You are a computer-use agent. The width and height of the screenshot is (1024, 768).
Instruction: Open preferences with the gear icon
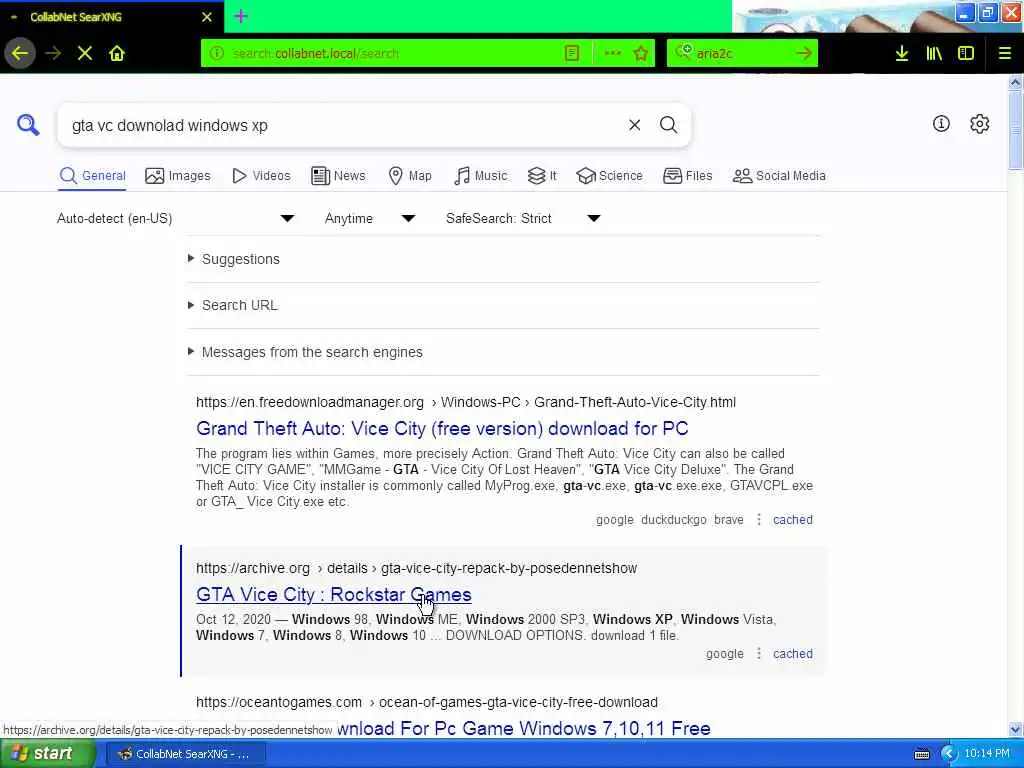(980, 123)
